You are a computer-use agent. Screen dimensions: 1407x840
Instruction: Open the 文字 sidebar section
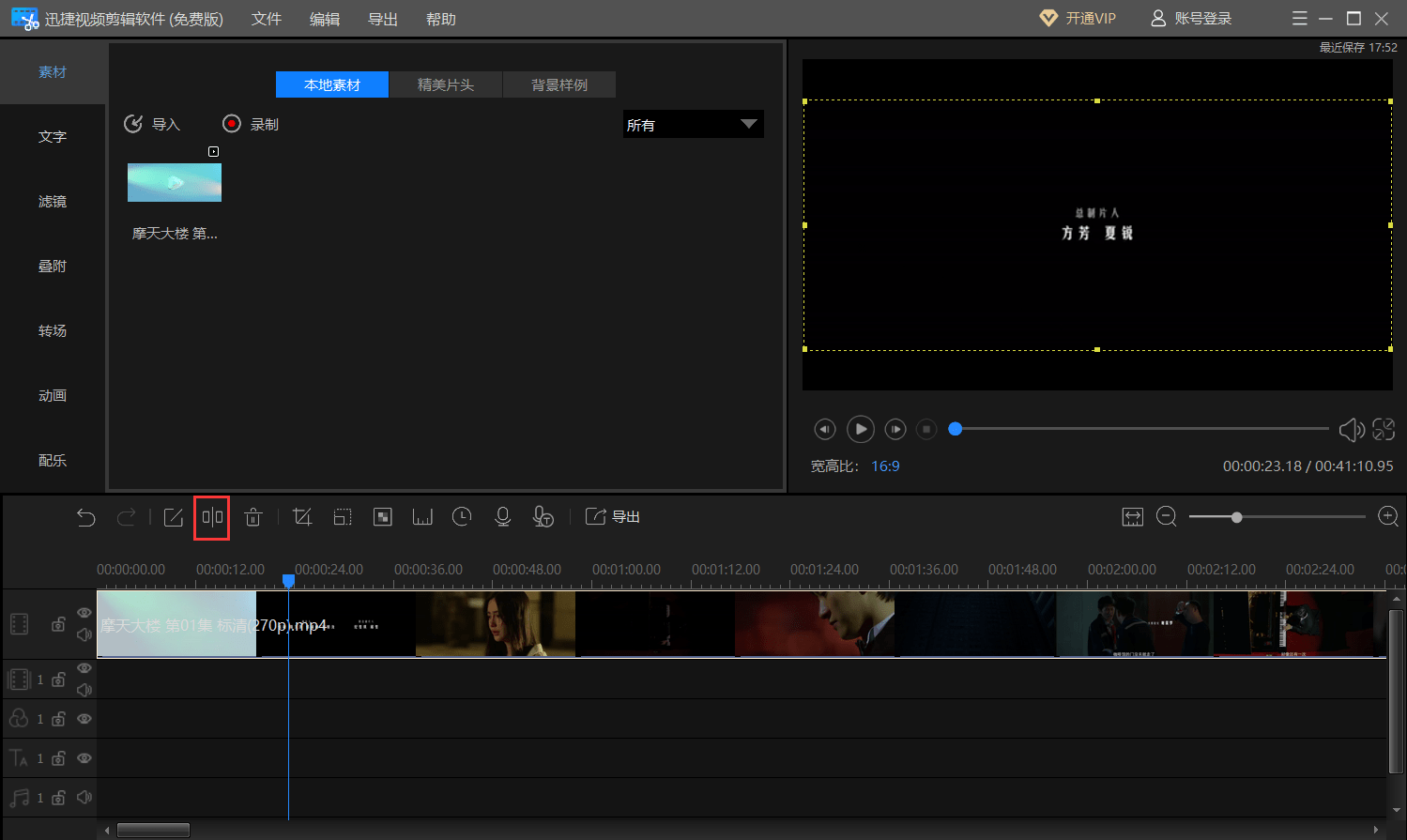(53, 137)
